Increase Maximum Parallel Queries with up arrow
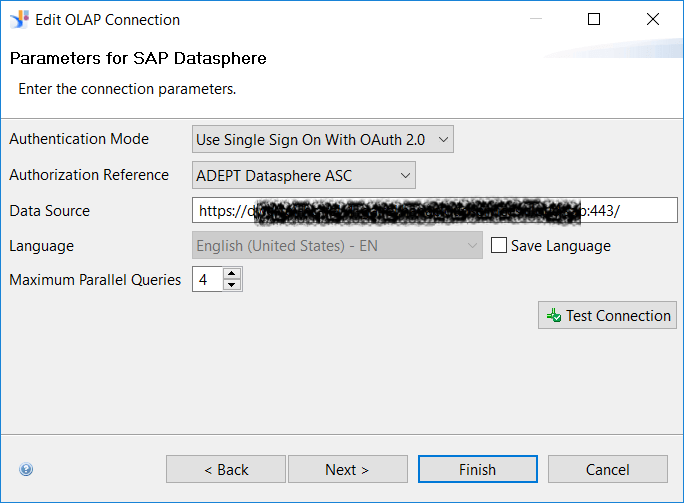The height and width of the screenshot is (503, 684). tap(232, 274)
